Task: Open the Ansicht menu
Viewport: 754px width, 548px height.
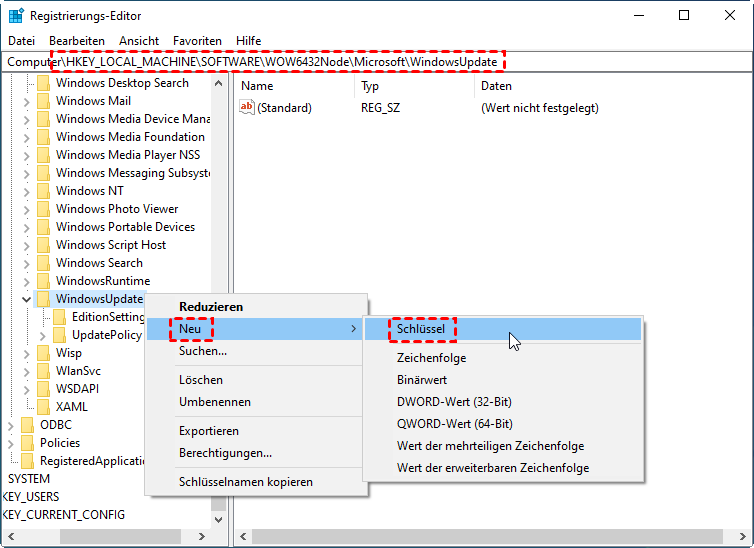Action: [139, 41]
